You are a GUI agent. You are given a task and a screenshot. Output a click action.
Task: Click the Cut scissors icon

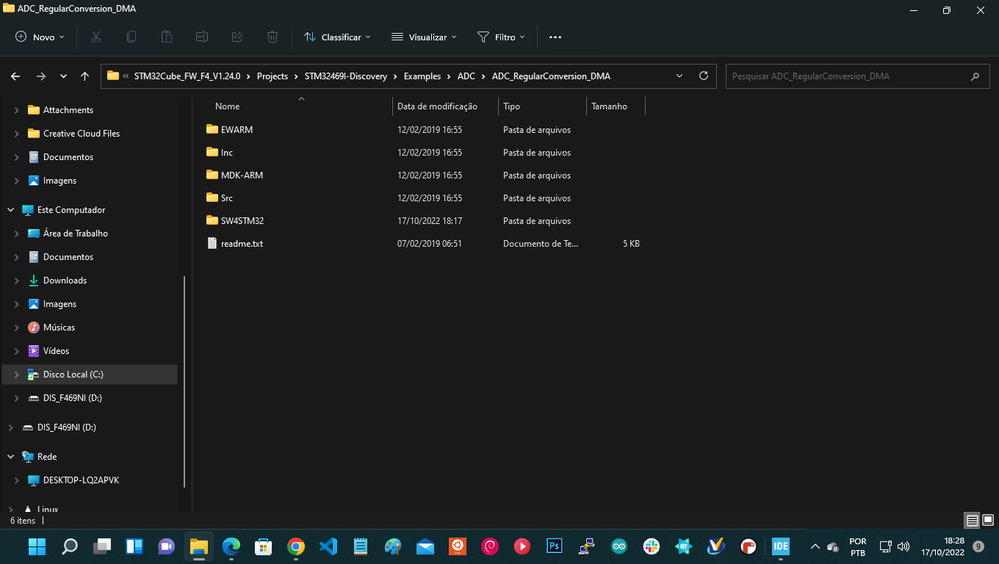96,37
